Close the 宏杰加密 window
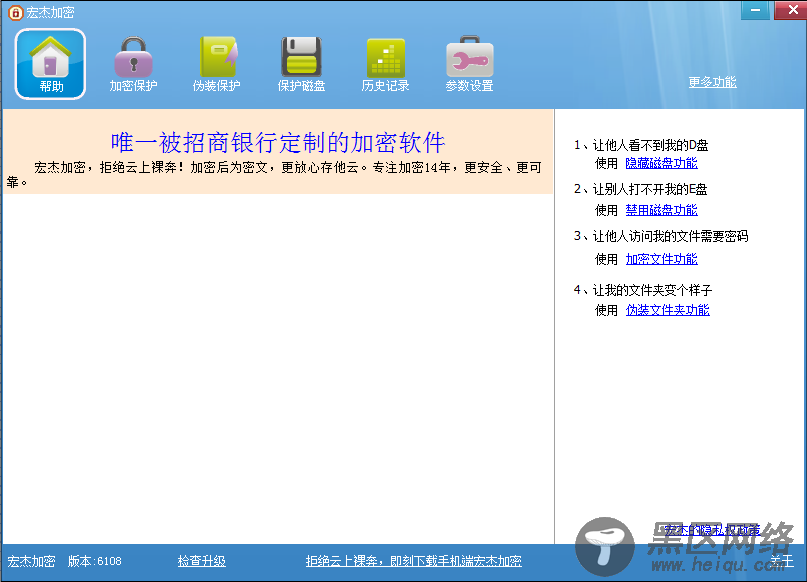 coord(790,10)
